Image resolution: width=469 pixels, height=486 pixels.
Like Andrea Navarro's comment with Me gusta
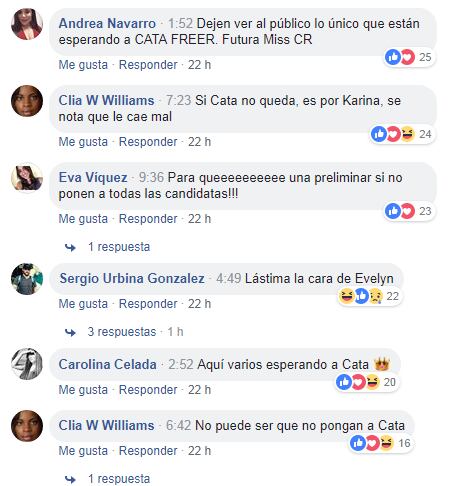pyautogui.click(x=83, y=65)
